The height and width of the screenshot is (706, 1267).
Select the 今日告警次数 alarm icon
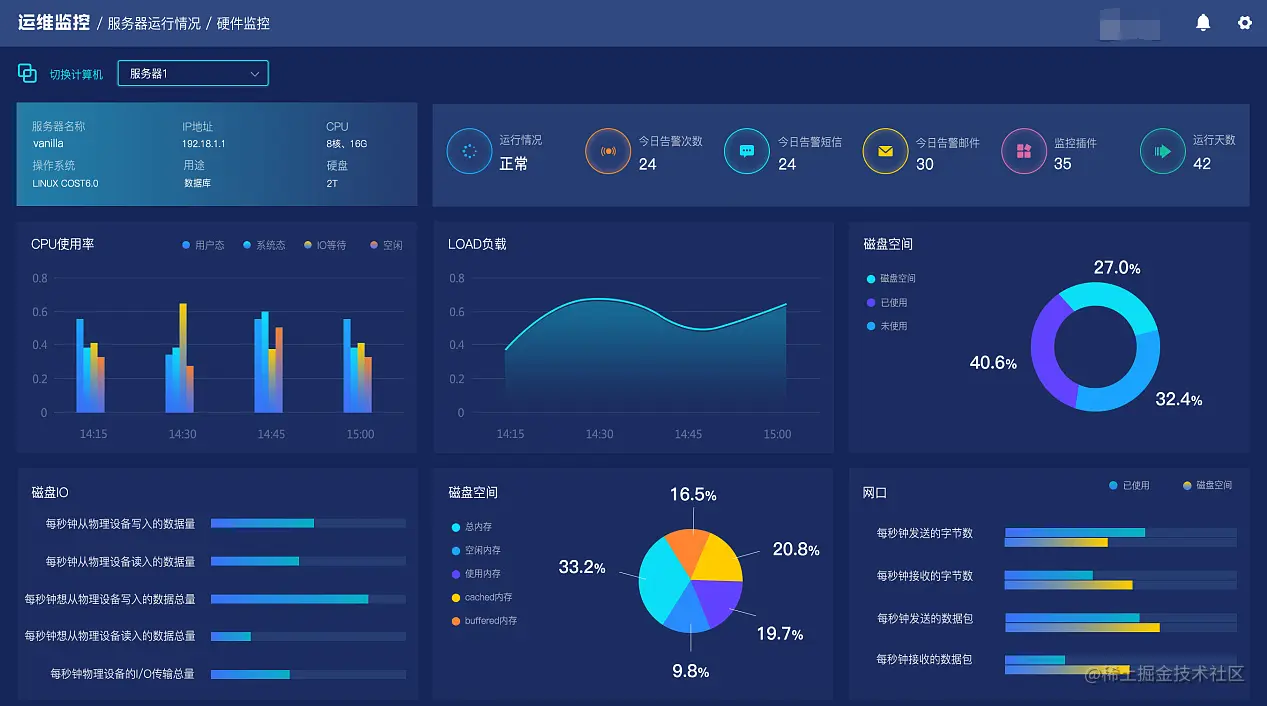click(608, 152)
